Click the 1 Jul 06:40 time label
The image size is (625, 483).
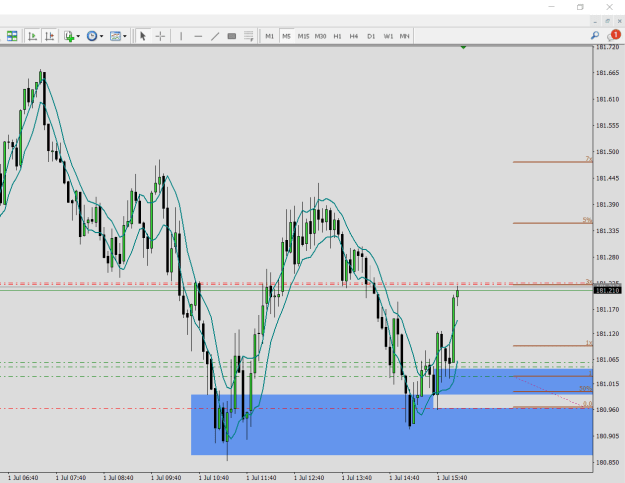(23, 477)
